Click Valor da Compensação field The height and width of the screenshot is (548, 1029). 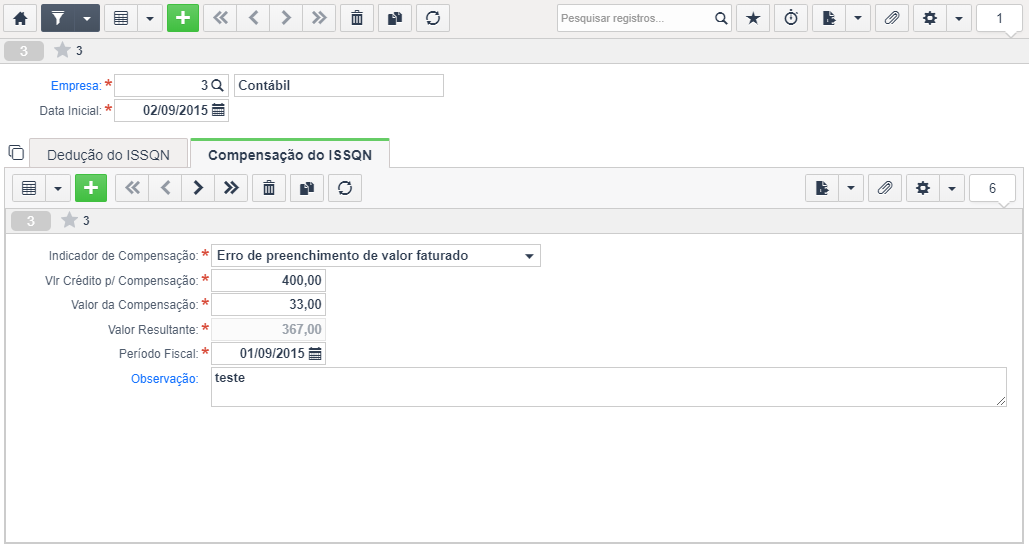point(268,305)
